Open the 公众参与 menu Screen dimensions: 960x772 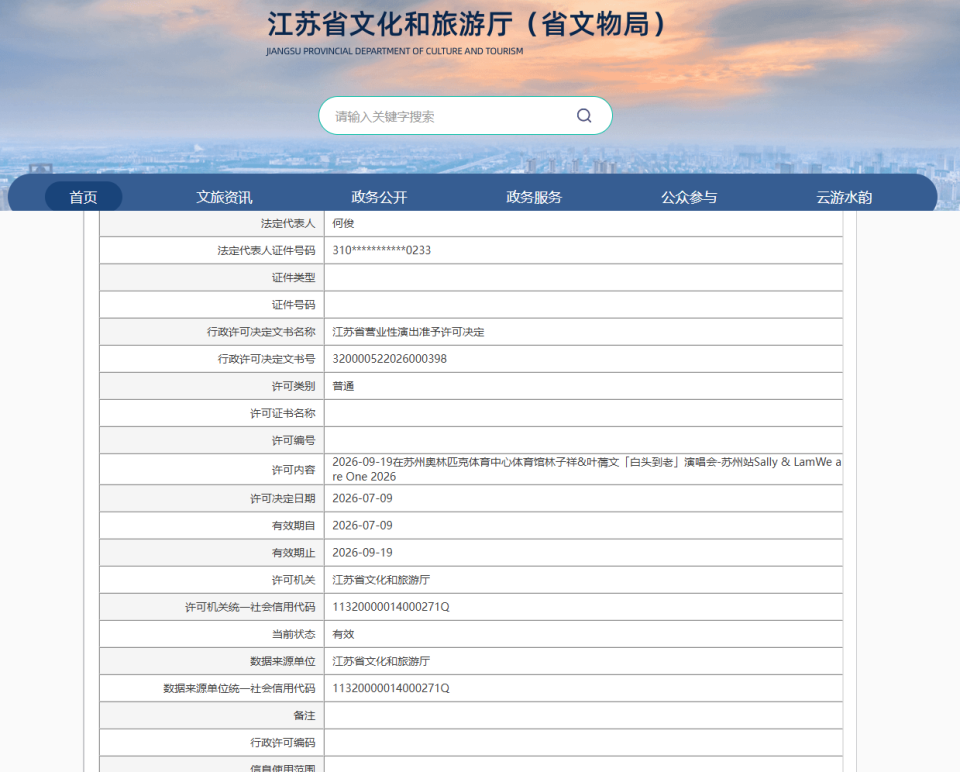click(689, 197)
